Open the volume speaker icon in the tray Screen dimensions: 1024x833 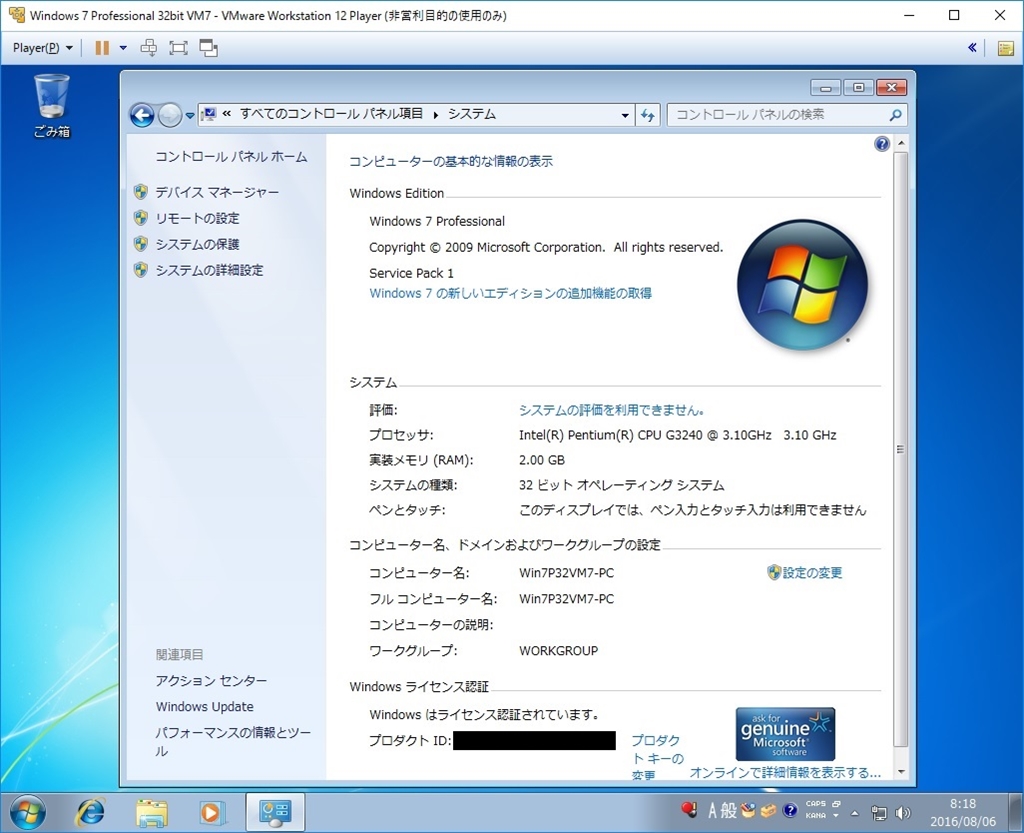pyautogui.click(x=903, y=813)
